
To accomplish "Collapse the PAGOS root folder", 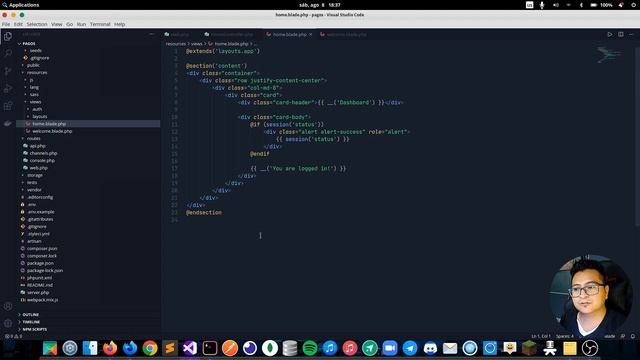I will click(x=29, y=44).
